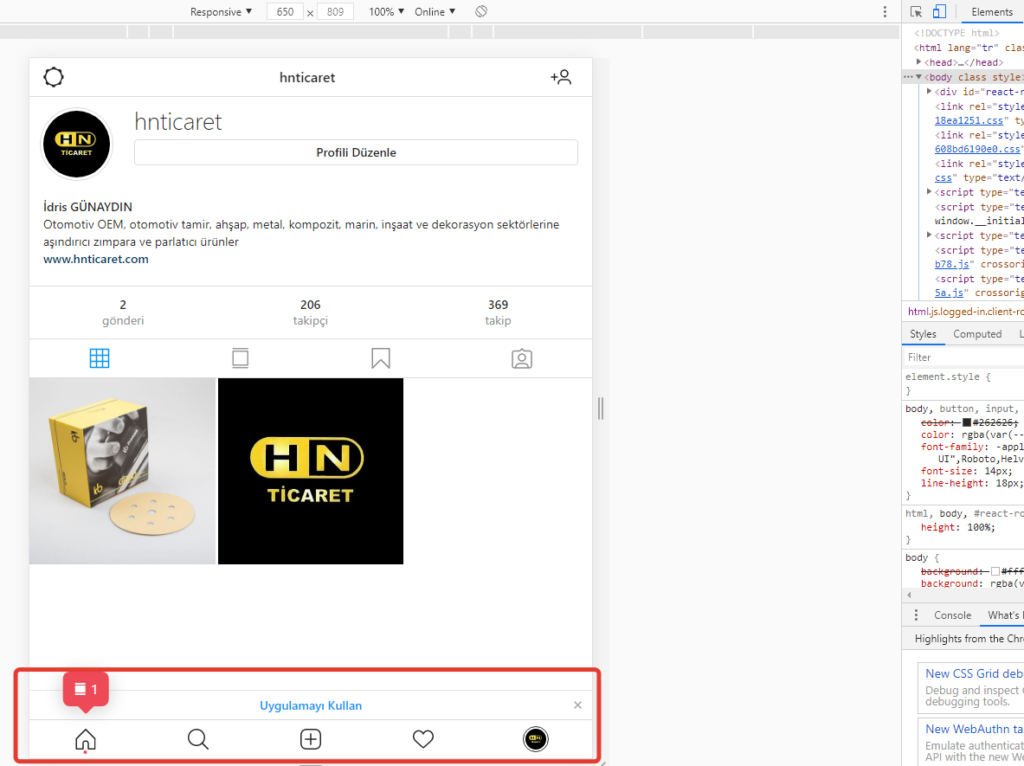Switch to the Computed tab

click(x=977, y=334)
